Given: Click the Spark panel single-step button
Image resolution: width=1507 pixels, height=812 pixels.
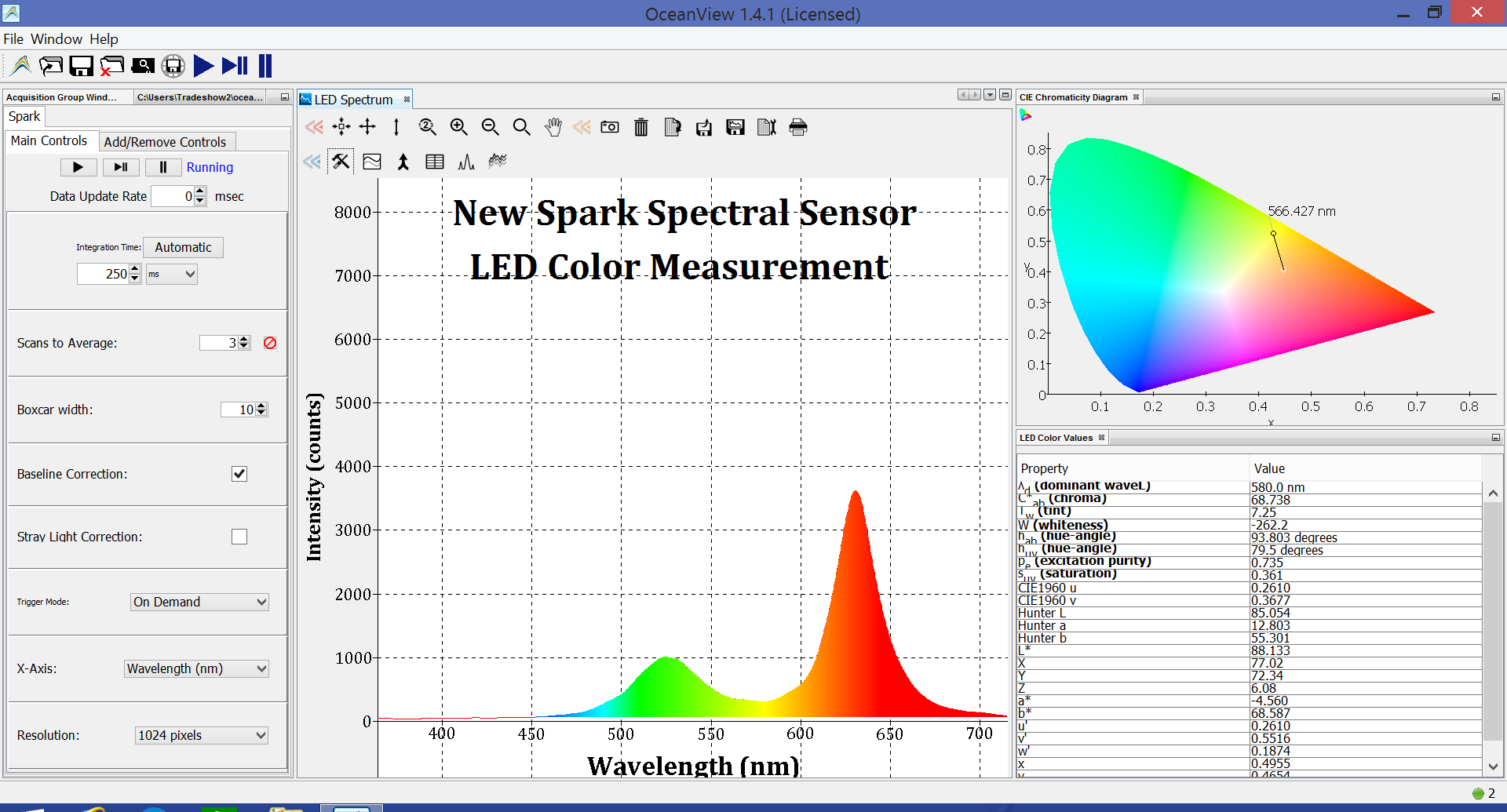Looking at the screenshot, I should point(121,167).
